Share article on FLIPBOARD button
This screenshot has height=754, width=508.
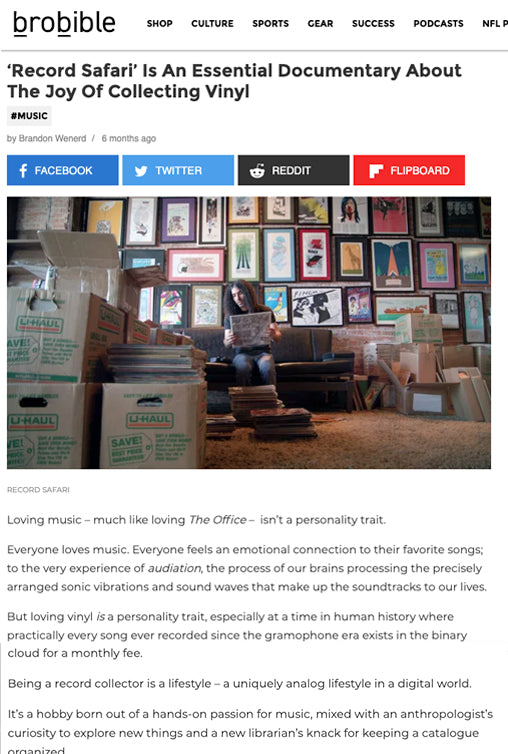pyautogui.click(x=409, y=170)
